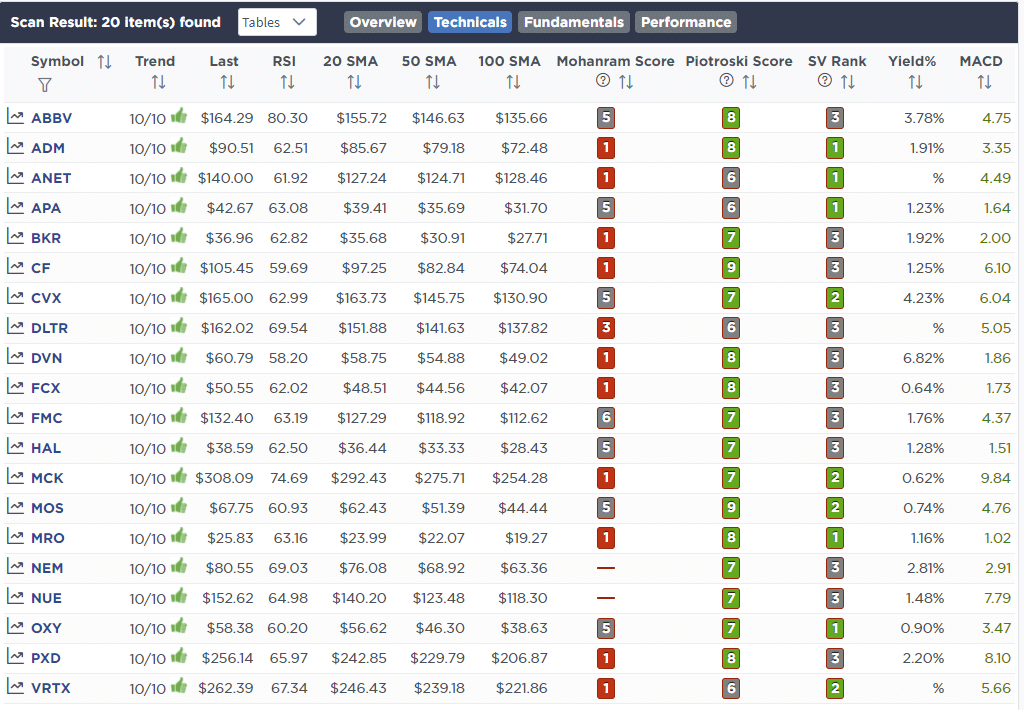The image size is (1024, 710).
Task: Click ABBV RSI value 80.30
Action: [287, 118]
